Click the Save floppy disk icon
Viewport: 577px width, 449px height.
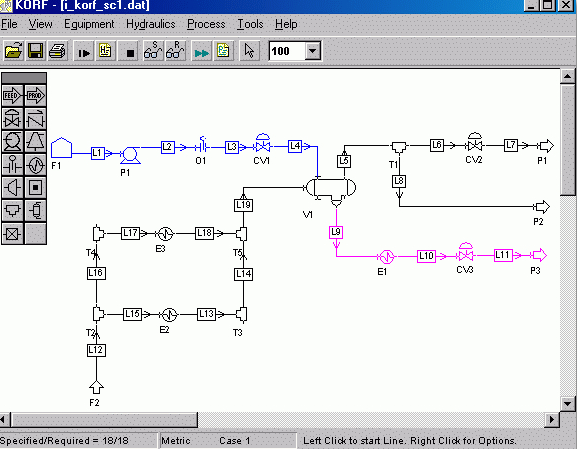point(35,51)
